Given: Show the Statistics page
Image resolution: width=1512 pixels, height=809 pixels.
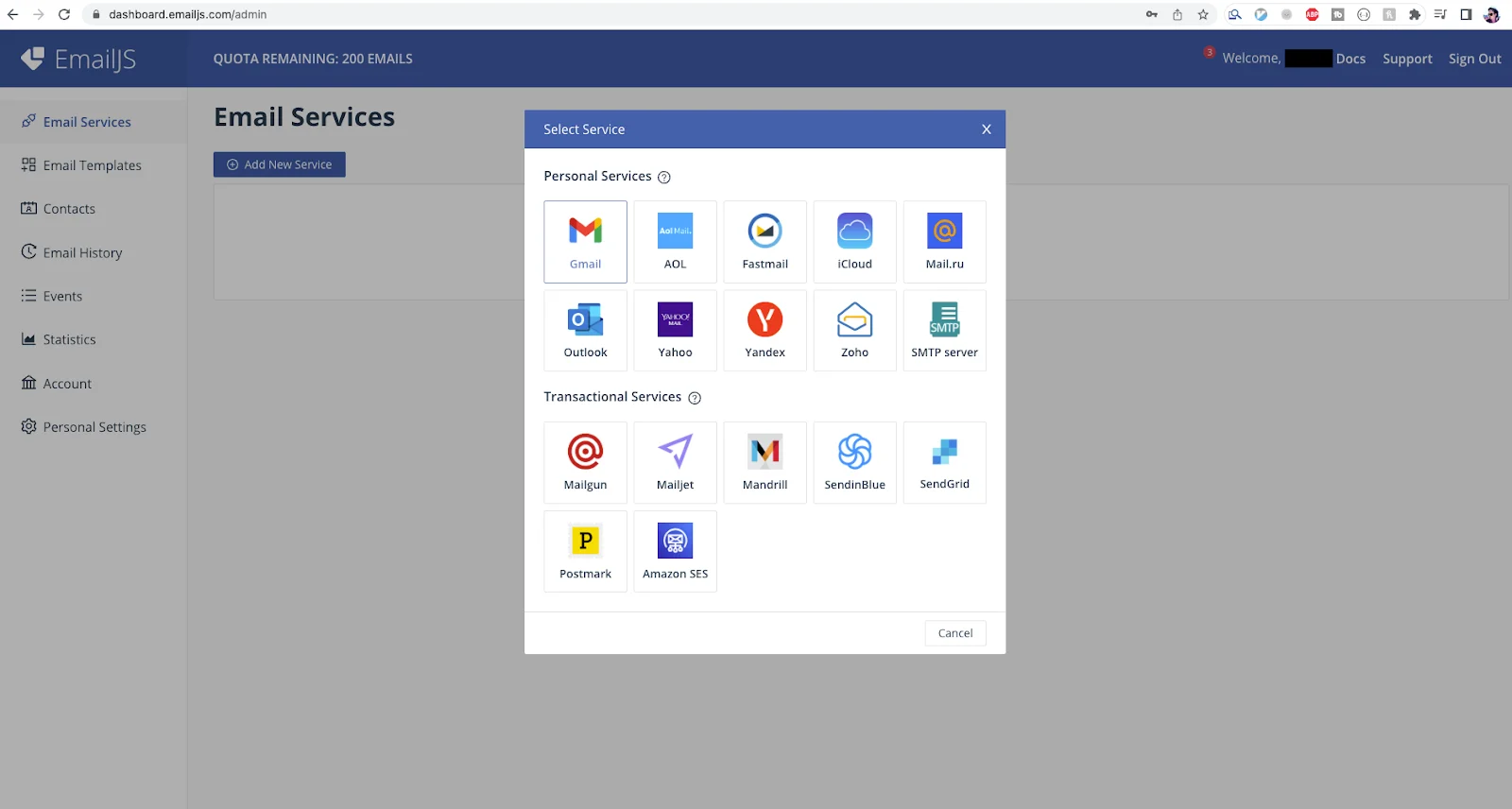Looking at the screenshot, I should pyautogui.click(x=69, y=339).
